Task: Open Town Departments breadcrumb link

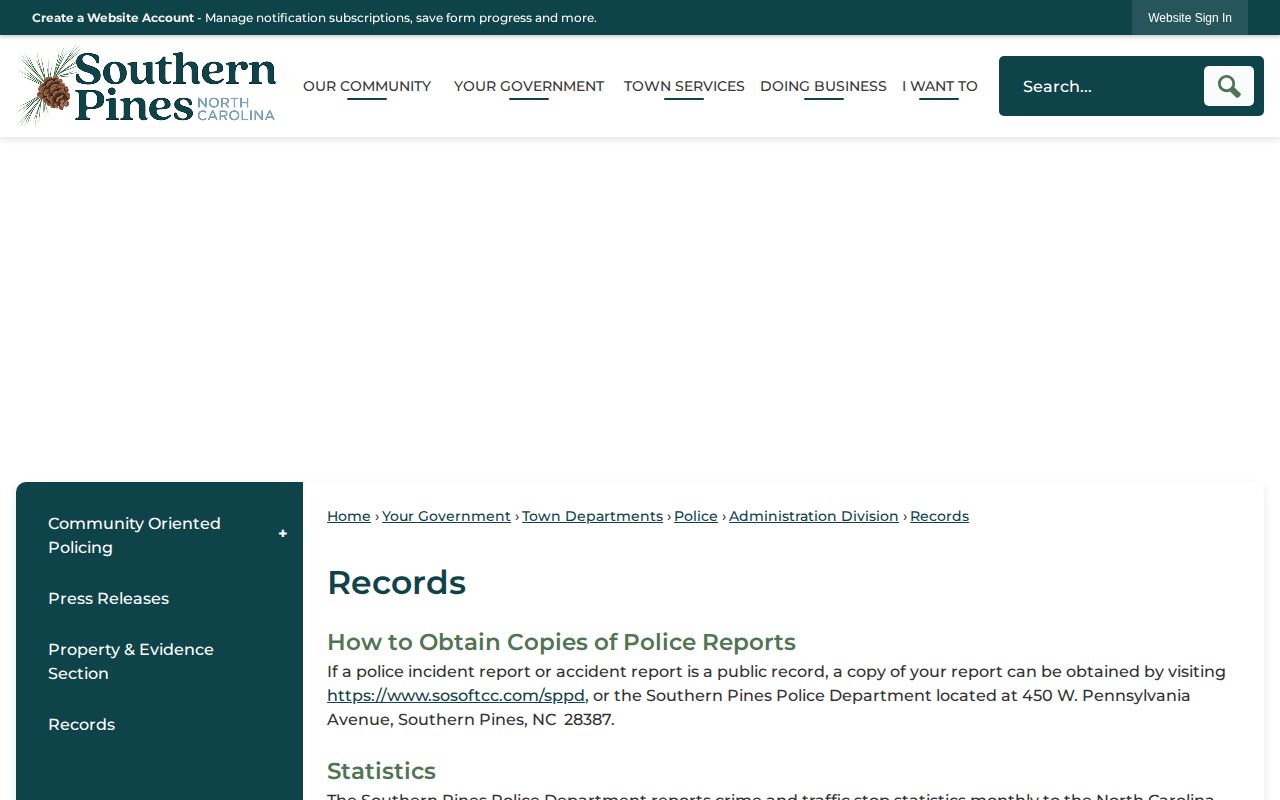Action: (592, 516)
